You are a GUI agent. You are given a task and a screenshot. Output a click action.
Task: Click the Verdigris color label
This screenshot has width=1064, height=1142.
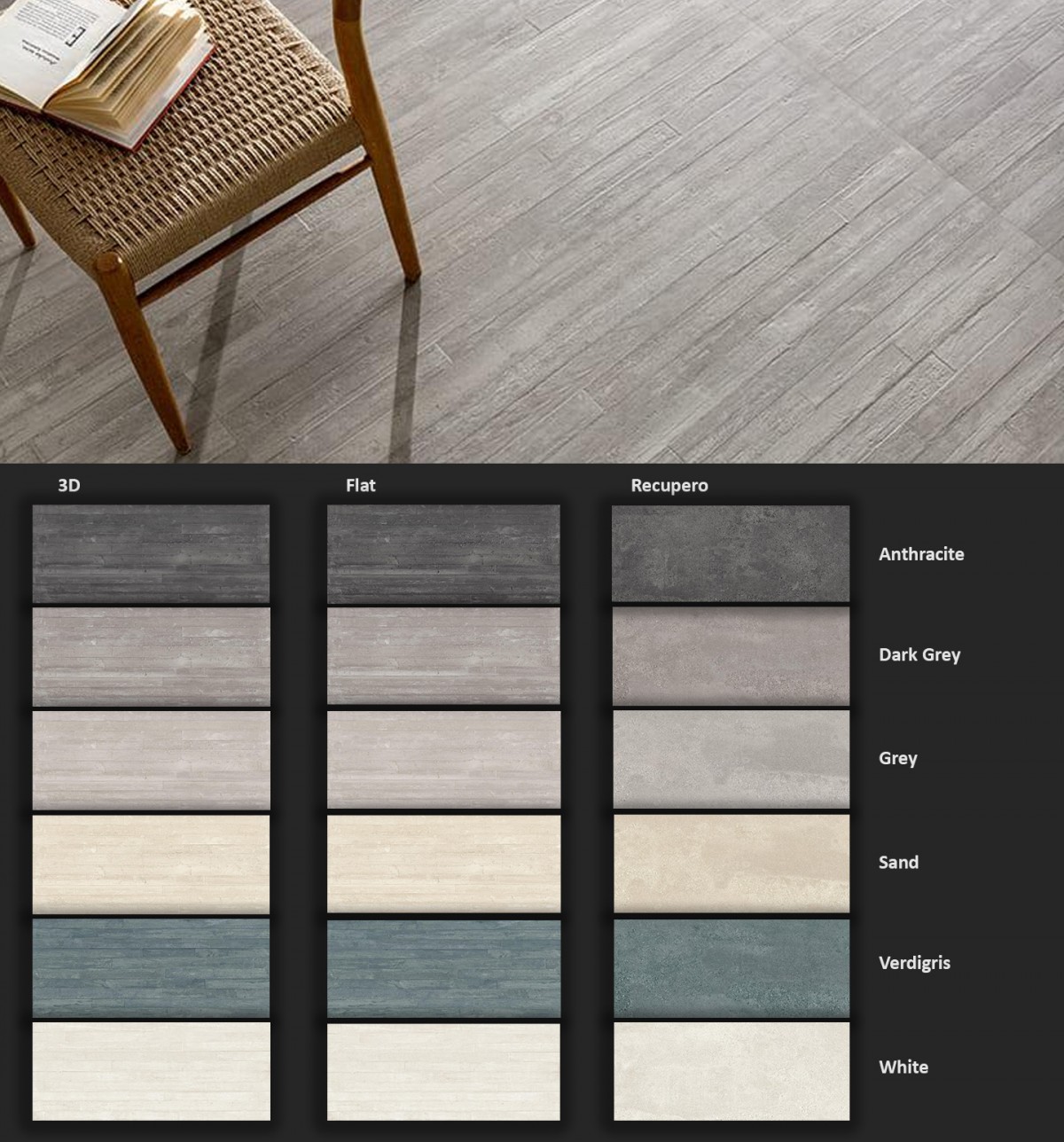[x=914, y=963]
